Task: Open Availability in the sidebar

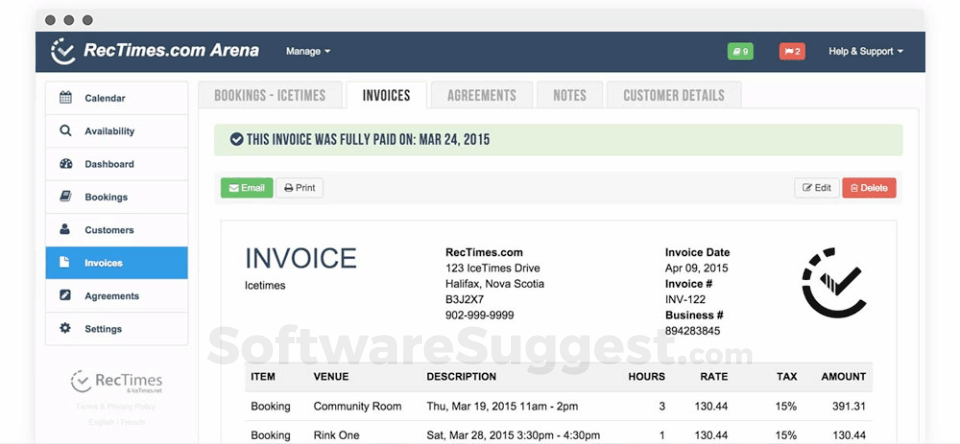Action: [x=116, y=131]
